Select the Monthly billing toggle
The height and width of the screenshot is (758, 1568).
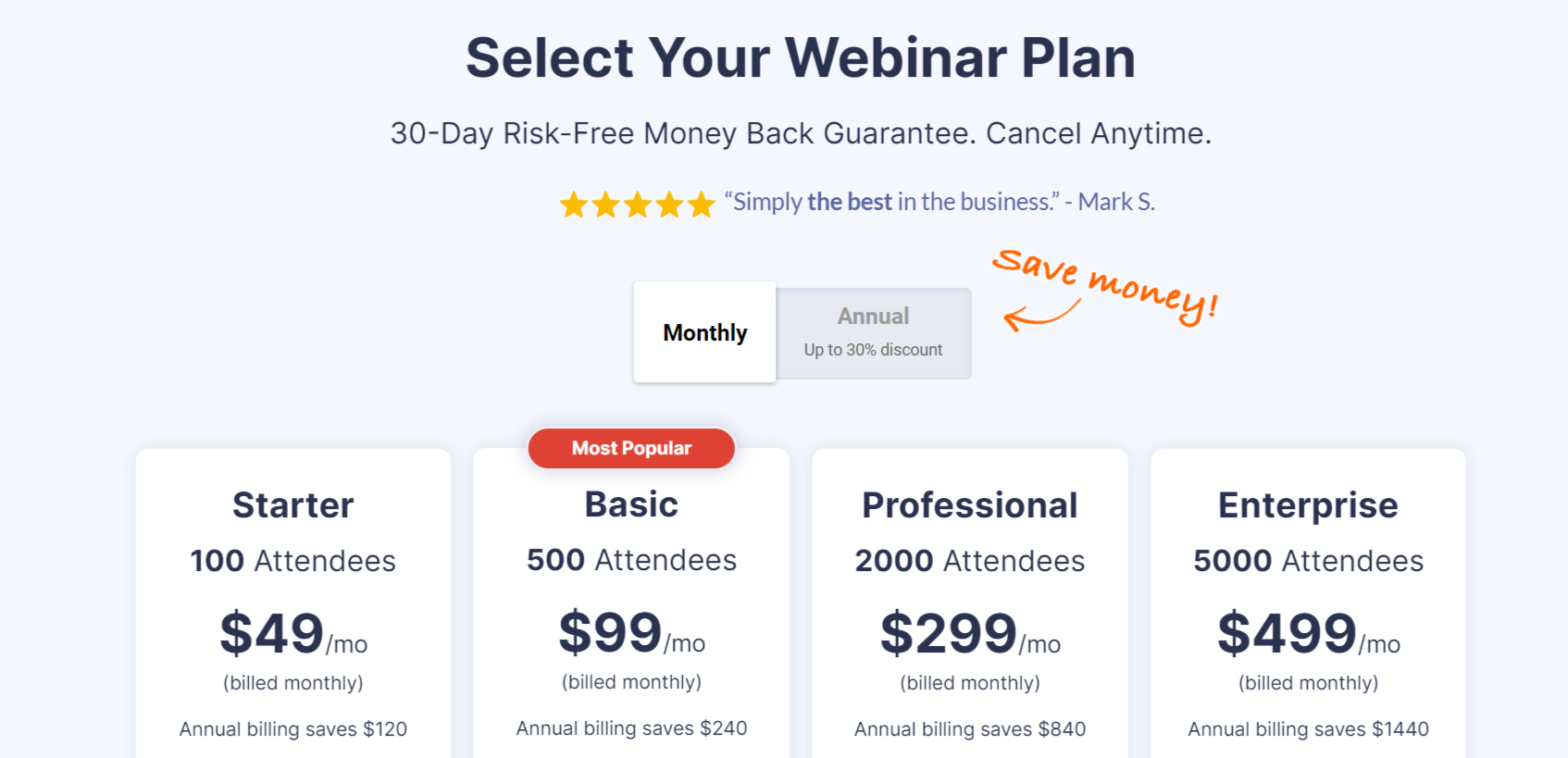pos(704,332)
